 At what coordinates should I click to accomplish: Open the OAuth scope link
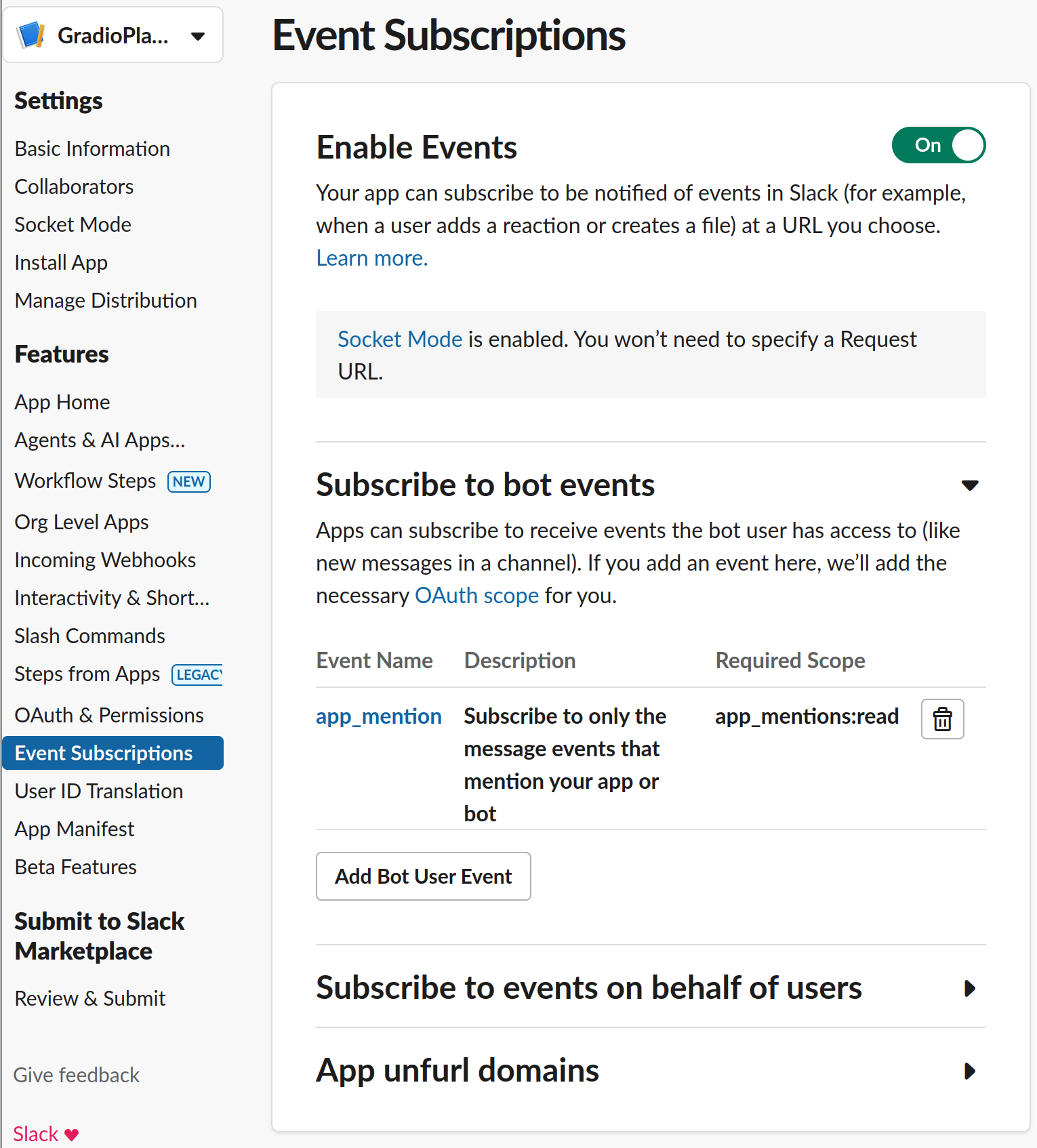click(476, 596)
